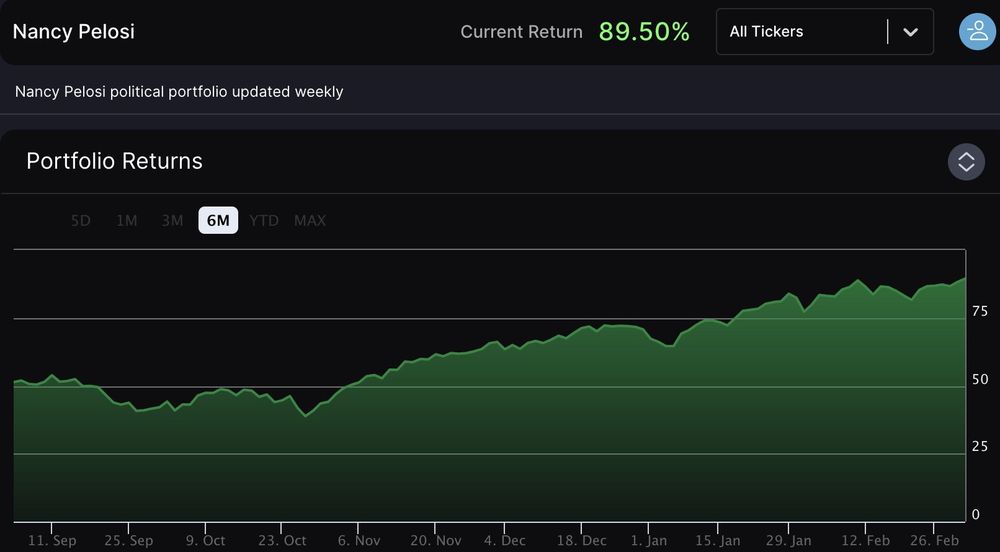The height and width of the screenshot is (552, 1000).
Task: Collapse the Portfolio Returns panel
Action: pyautogui.click(x=966, y=162)
